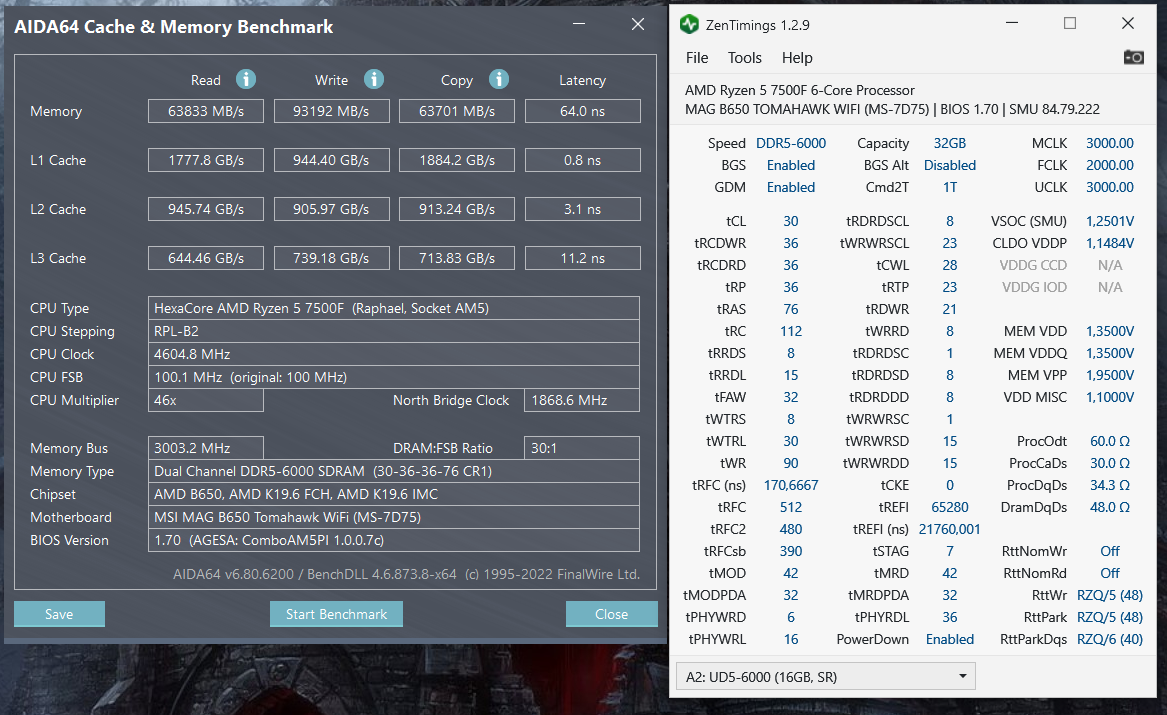Viewport: 1167px width, 715px height.
Task: Open the File menu in ZenTimings
Action: tap(697, 57)
